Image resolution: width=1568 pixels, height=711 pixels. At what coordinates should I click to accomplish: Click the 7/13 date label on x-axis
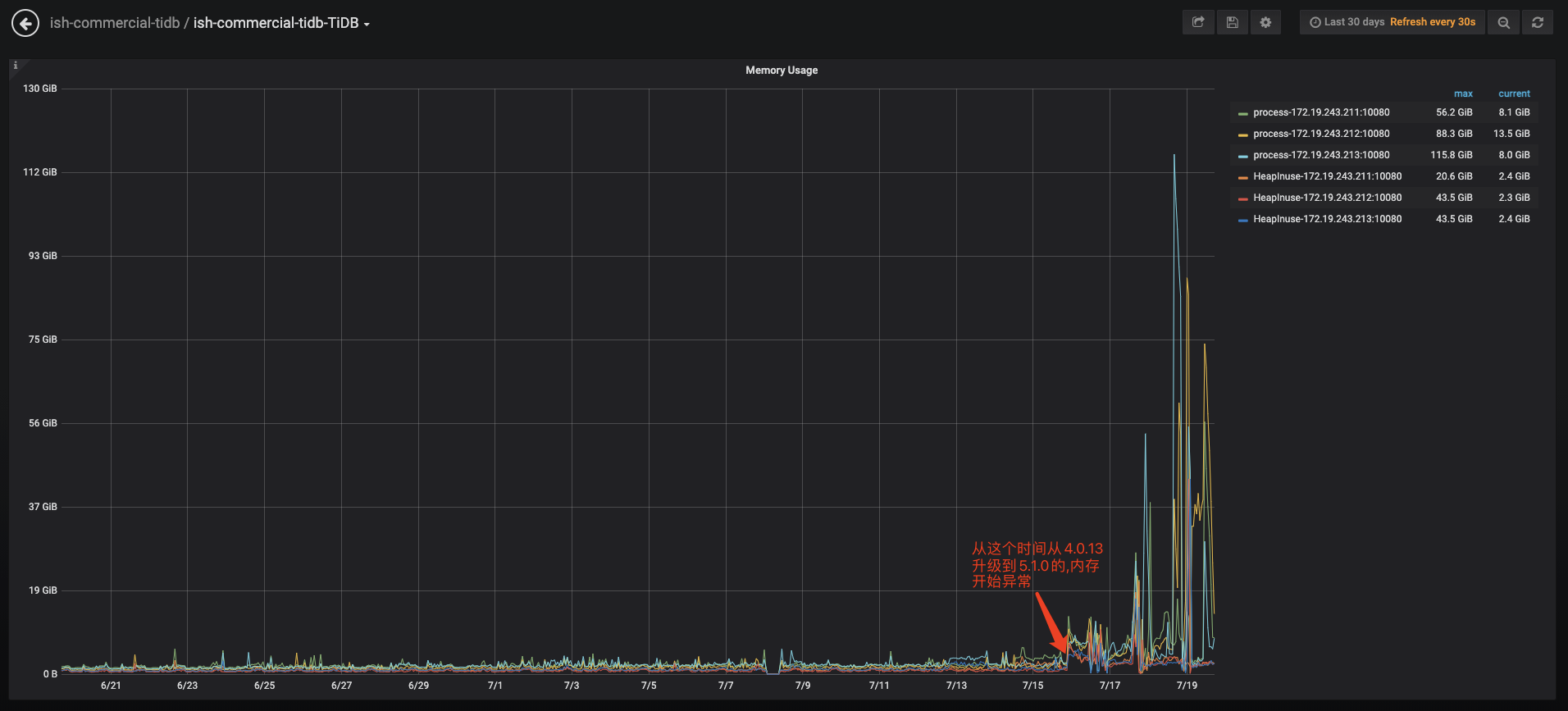(956, 686)
